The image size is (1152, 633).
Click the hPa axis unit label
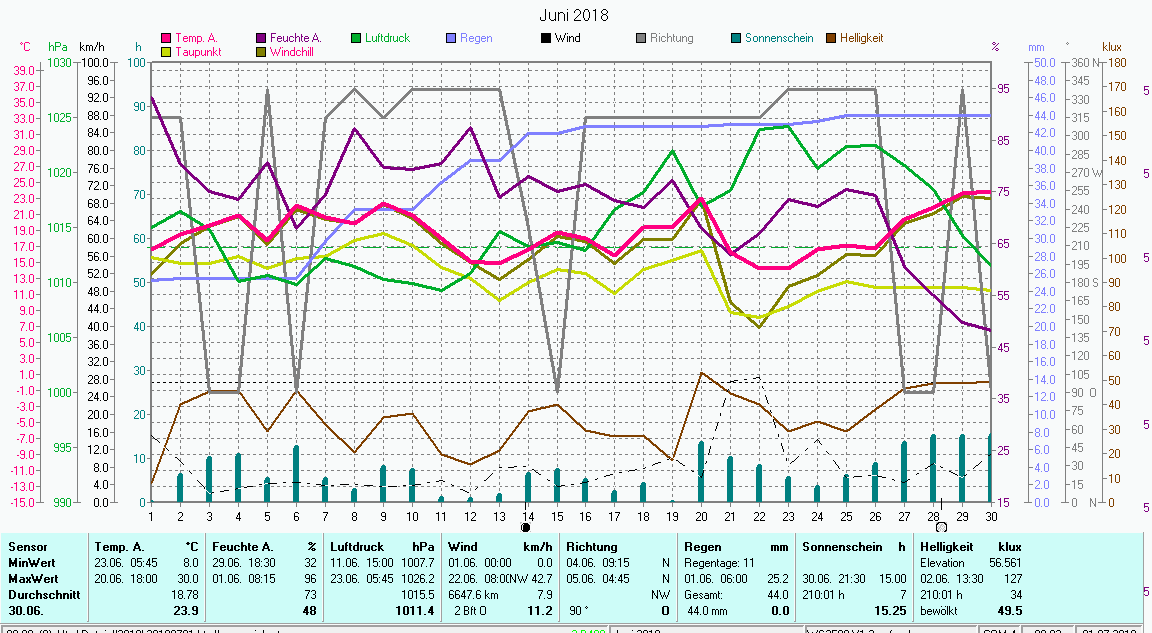click(59, 47)
